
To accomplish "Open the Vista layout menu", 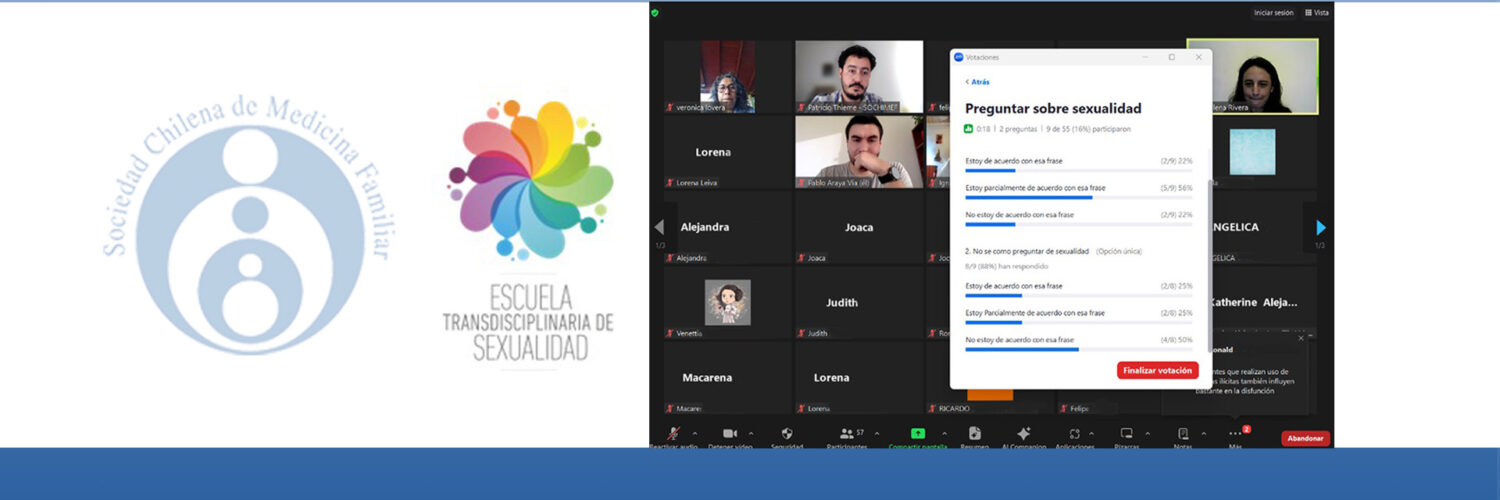I will coord(1317,13).
